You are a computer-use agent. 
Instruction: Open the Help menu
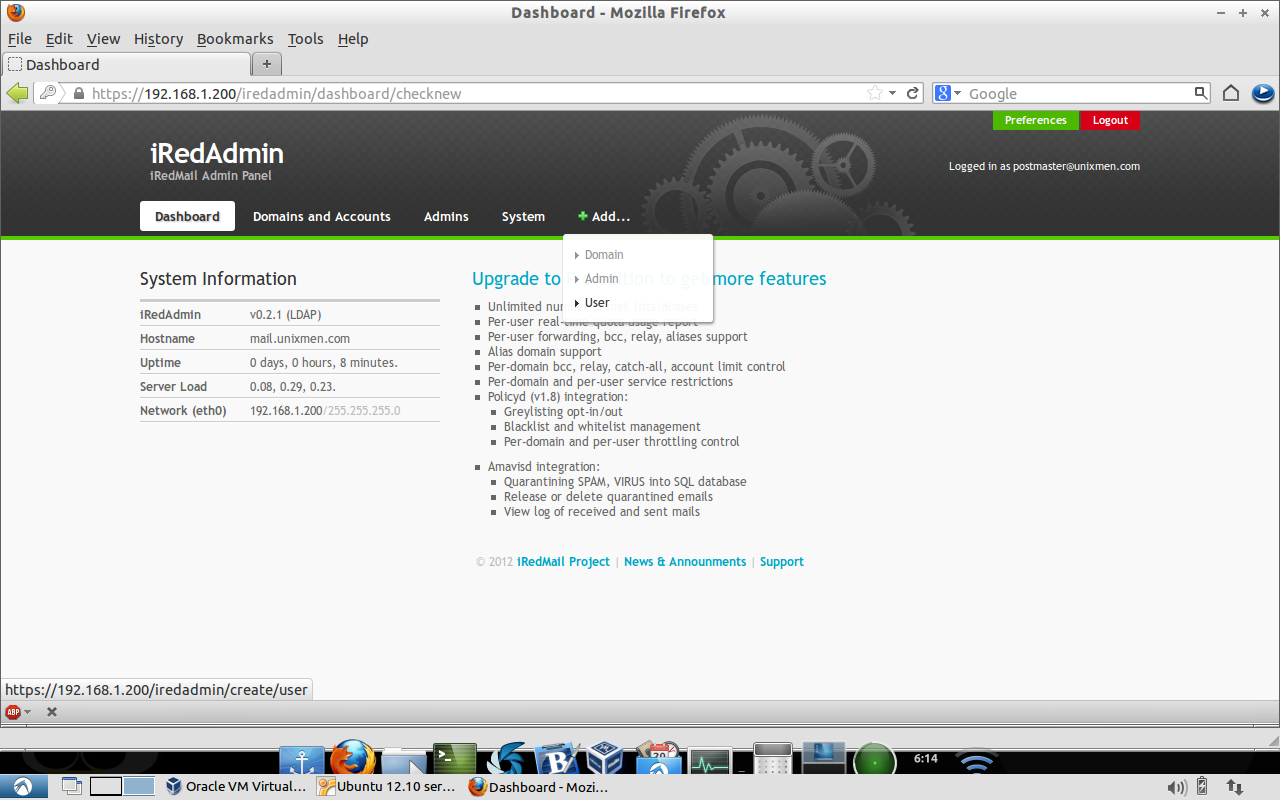[x=353, y=39]
